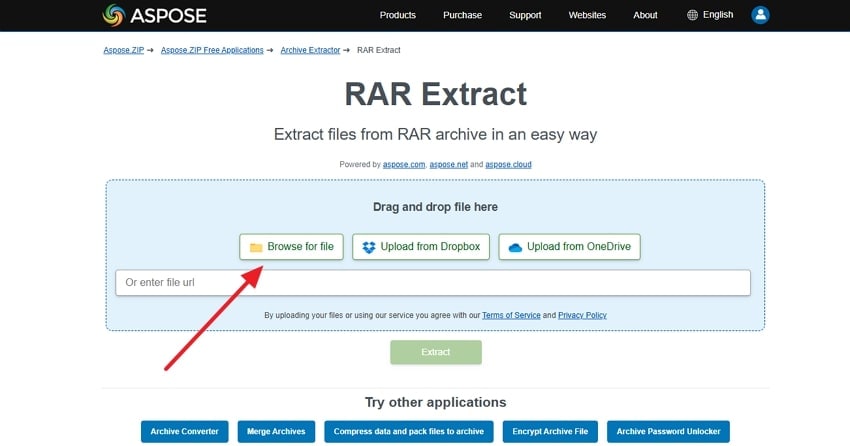850x446 pixels.
Task: Click the folder icon in Browse for file
Action: coord(256,247)
